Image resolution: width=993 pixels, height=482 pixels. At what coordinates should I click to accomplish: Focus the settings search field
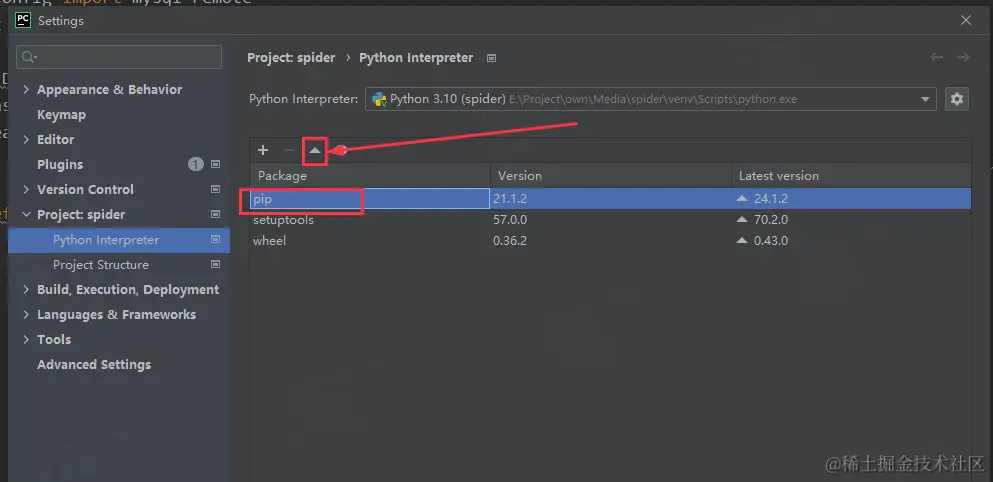click(x=119, y=57)
